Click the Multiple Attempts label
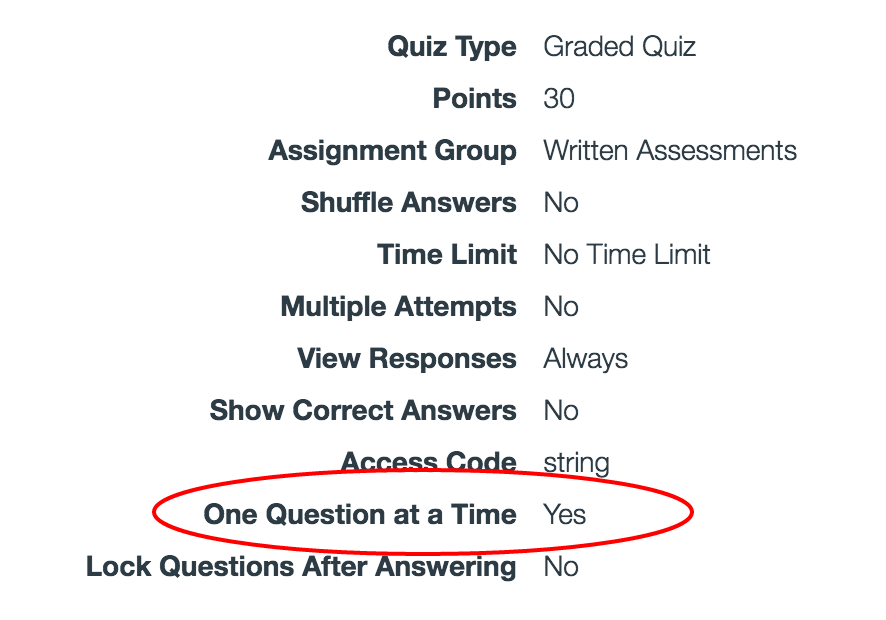This screenshot has height=620, width=886. click(398, 307)
